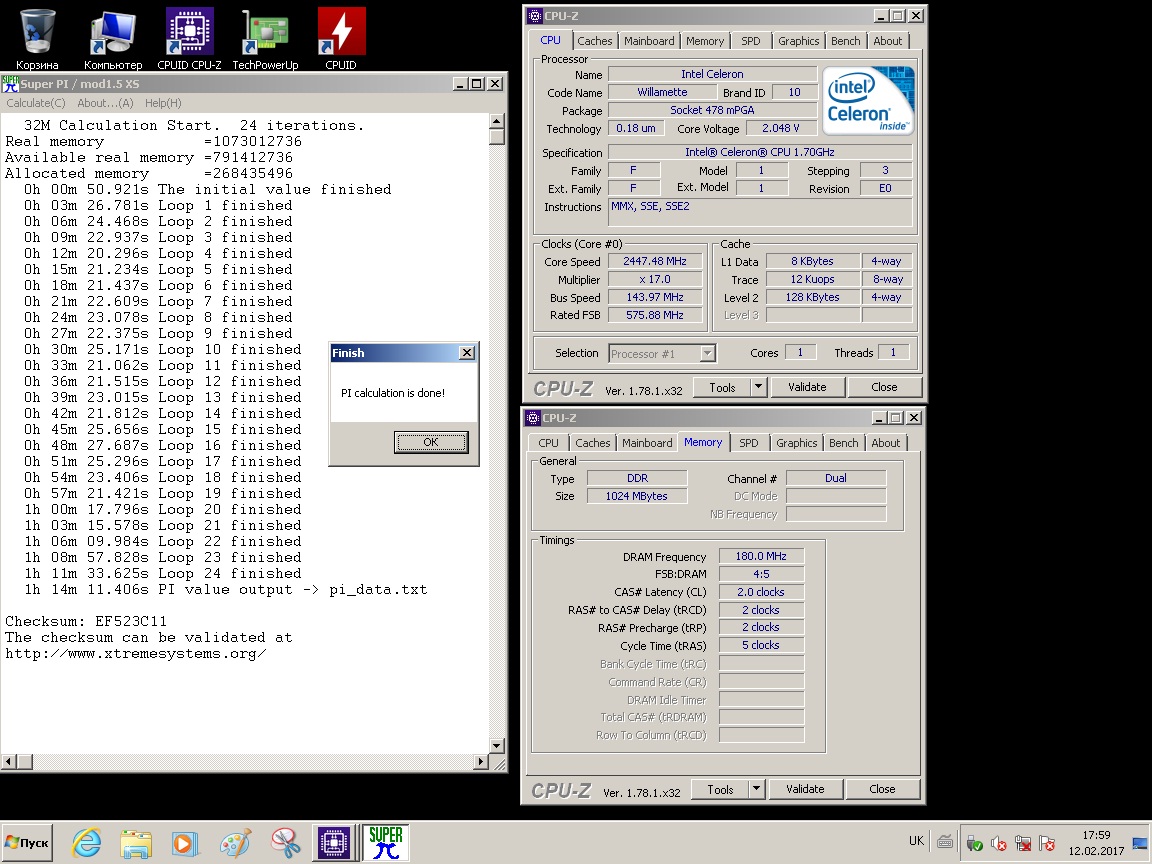Switch to Bench tab in upper CPU-Z

[x=845, y=41]
